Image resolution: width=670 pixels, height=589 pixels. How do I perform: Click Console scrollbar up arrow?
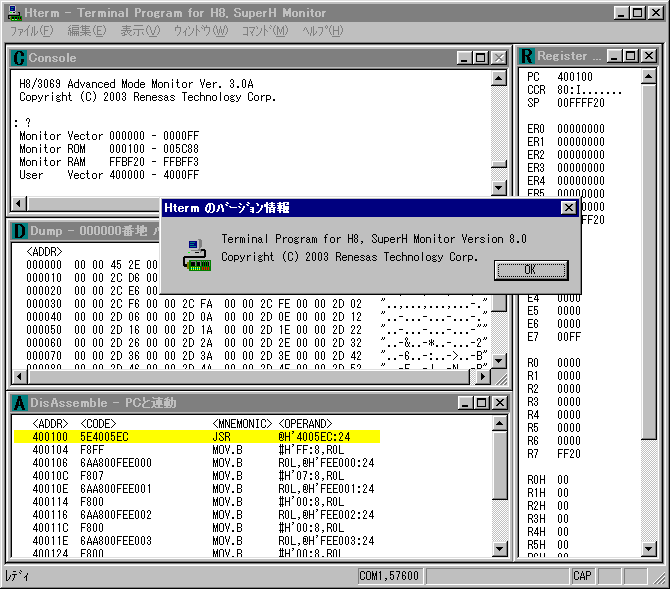tap(499, 78)
